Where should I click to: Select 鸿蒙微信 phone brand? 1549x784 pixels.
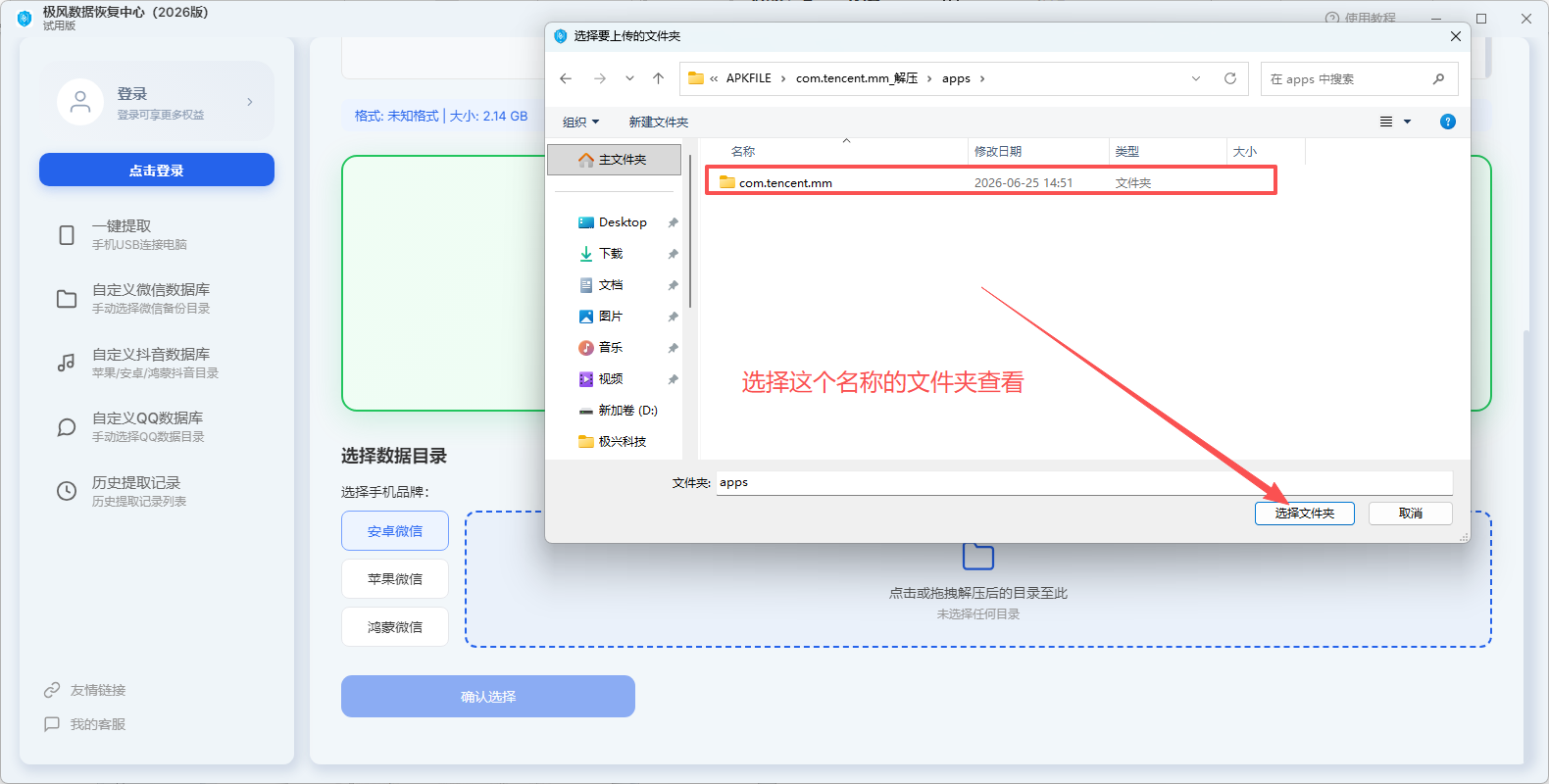tap(395, 627)
